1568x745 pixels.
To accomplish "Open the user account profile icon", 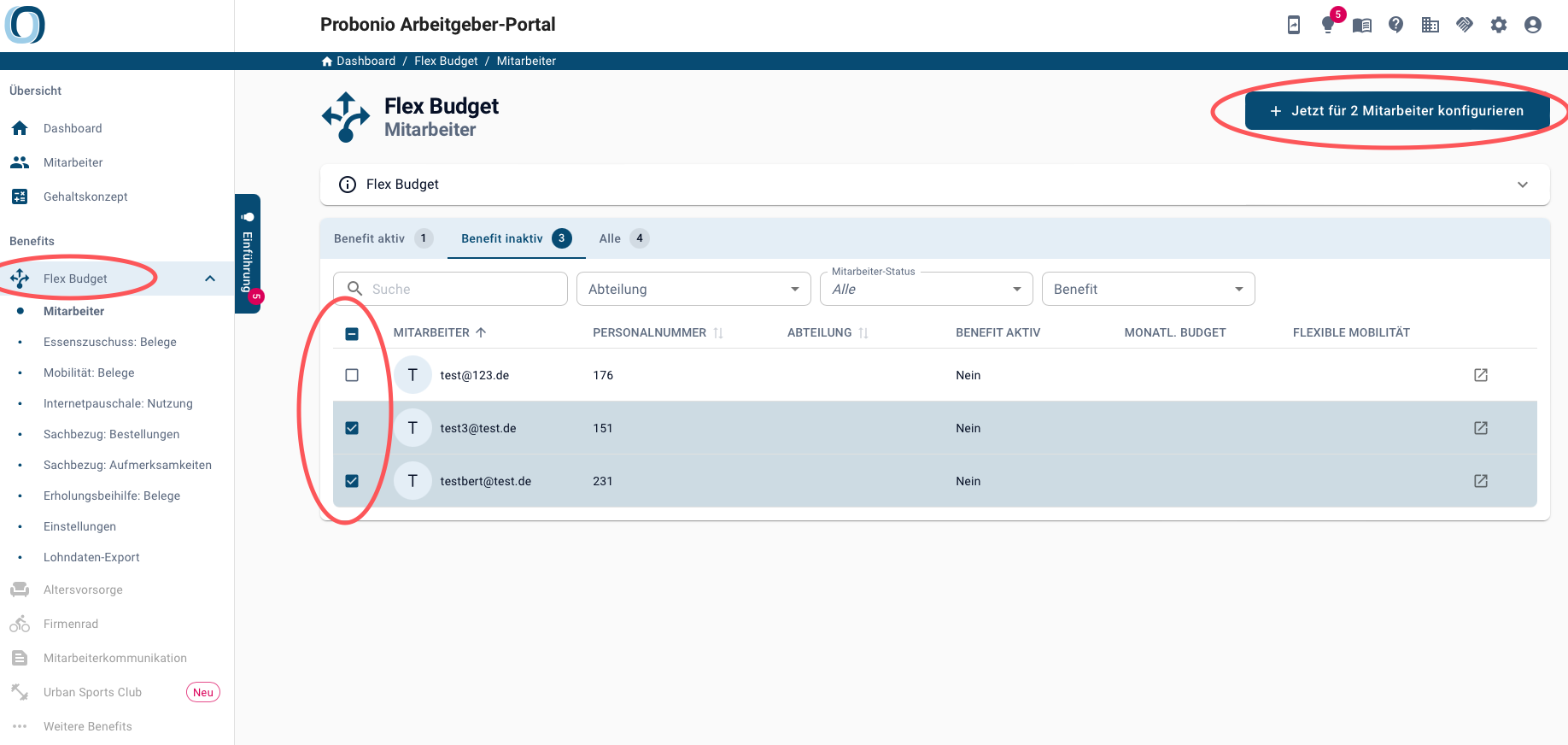I will 1533,25.
